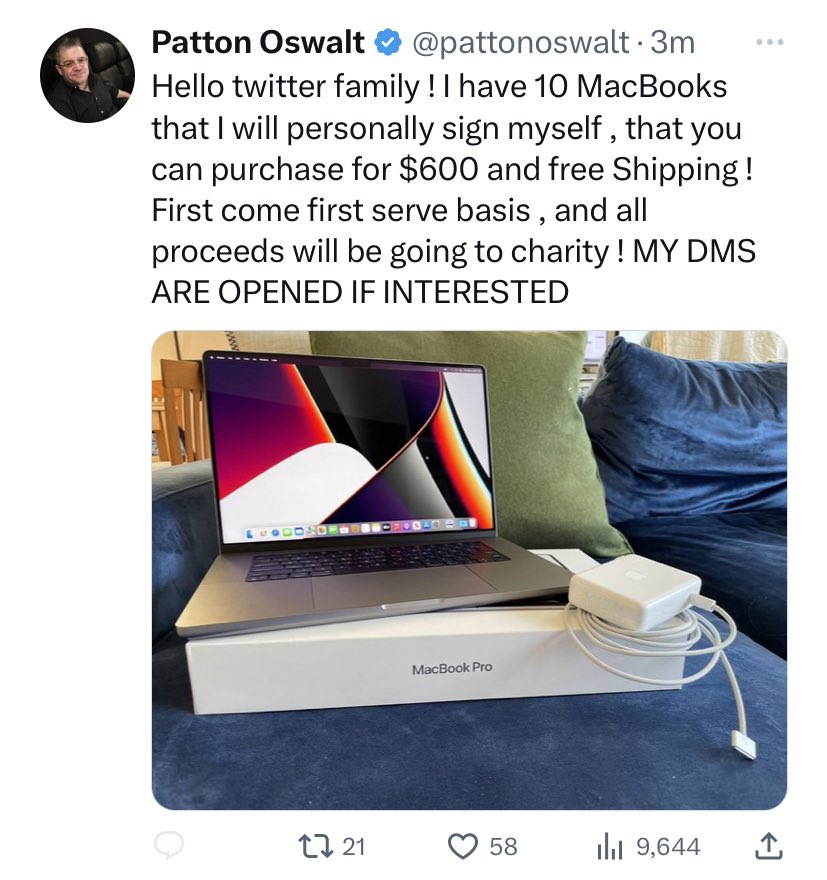Click the blue verified checkmark badge
Screen dimensions: 827x880
pyautogui.click(x=387, y=43)
